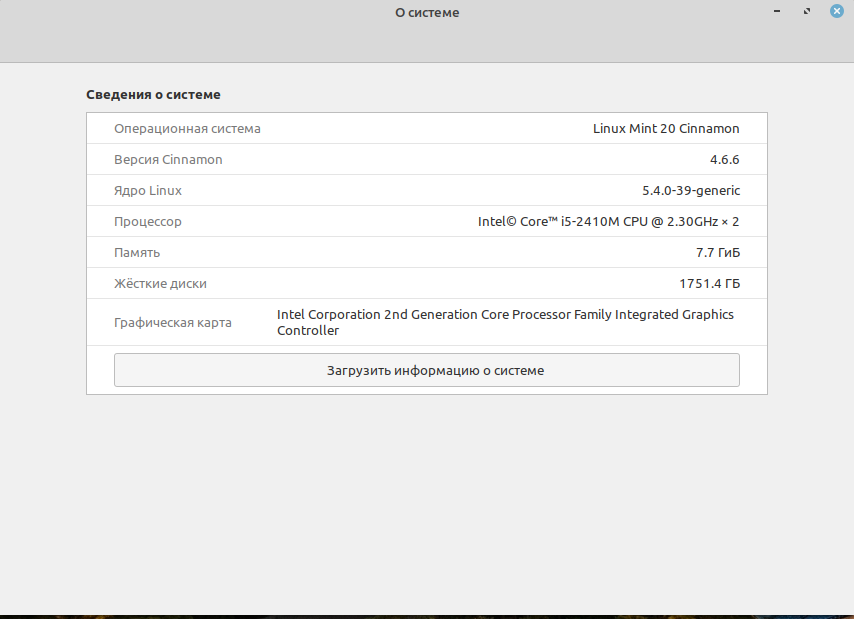Click the Версия Cinnamon label
This screenshot has width=854, height=619.
tap(168, 160)
